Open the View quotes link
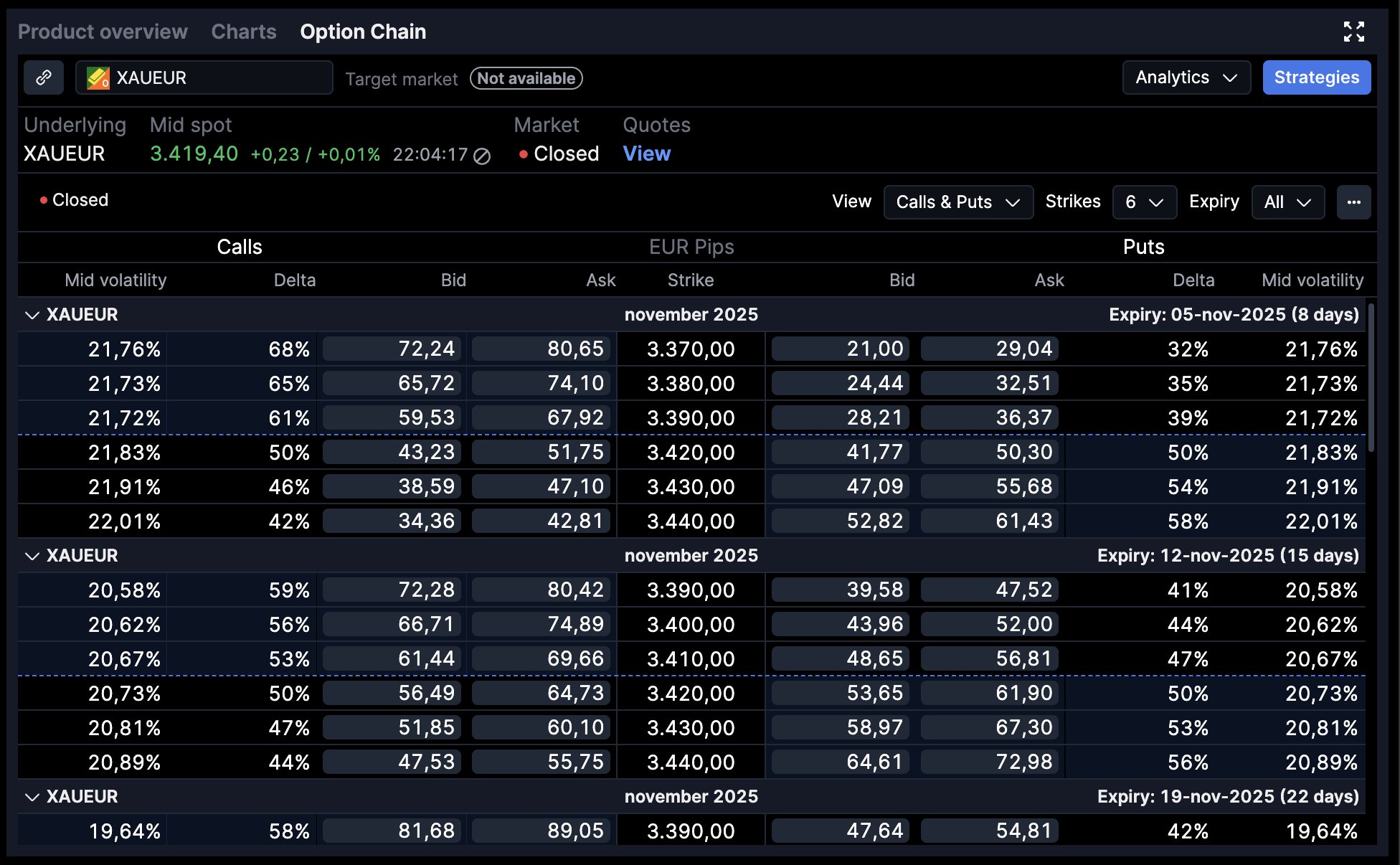The image size is (1400, 865). pyautogui.click(x=646, y=153)
